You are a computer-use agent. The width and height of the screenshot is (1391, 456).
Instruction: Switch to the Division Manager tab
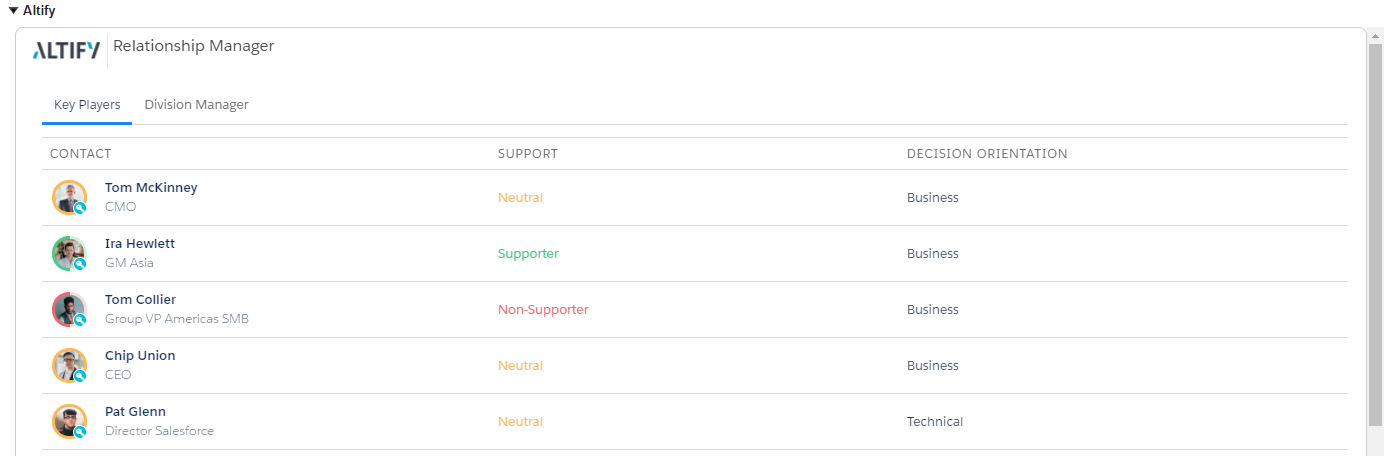196,104
